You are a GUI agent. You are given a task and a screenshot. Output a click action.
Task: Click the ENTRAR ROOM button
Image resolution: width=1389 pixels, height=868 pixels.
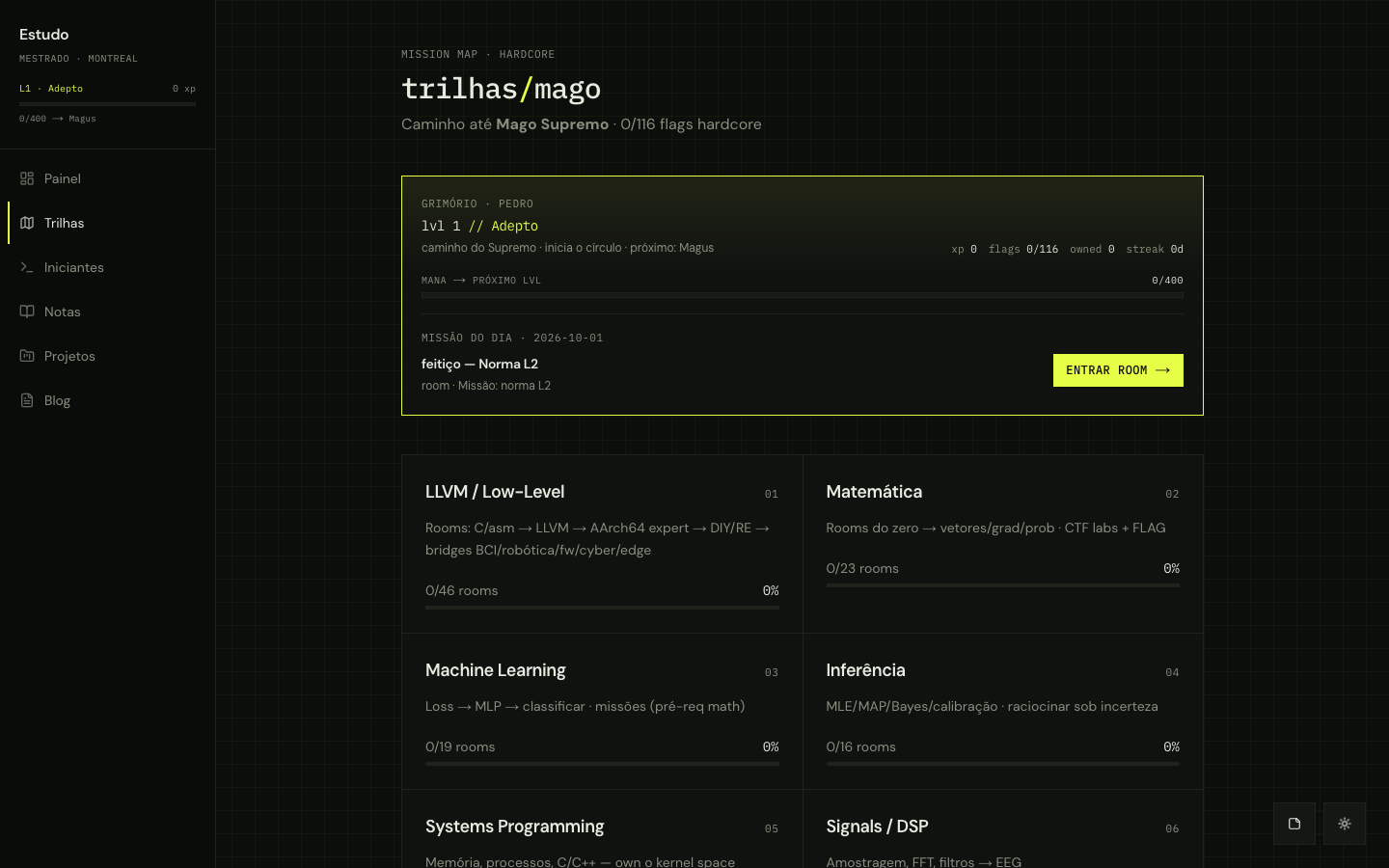[x=1118, y=370]
